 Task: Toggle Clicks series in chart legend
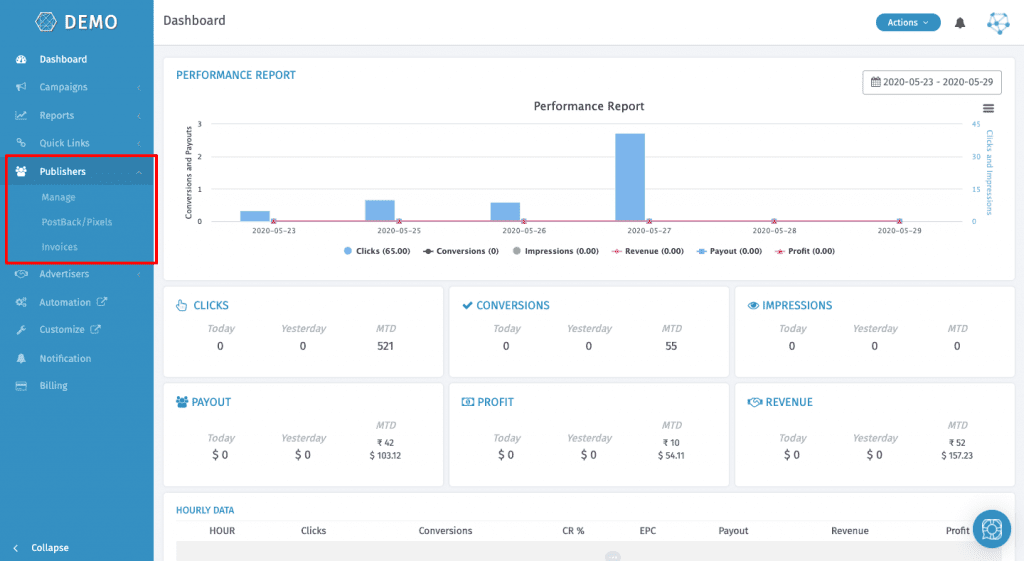tap(377, 251)
